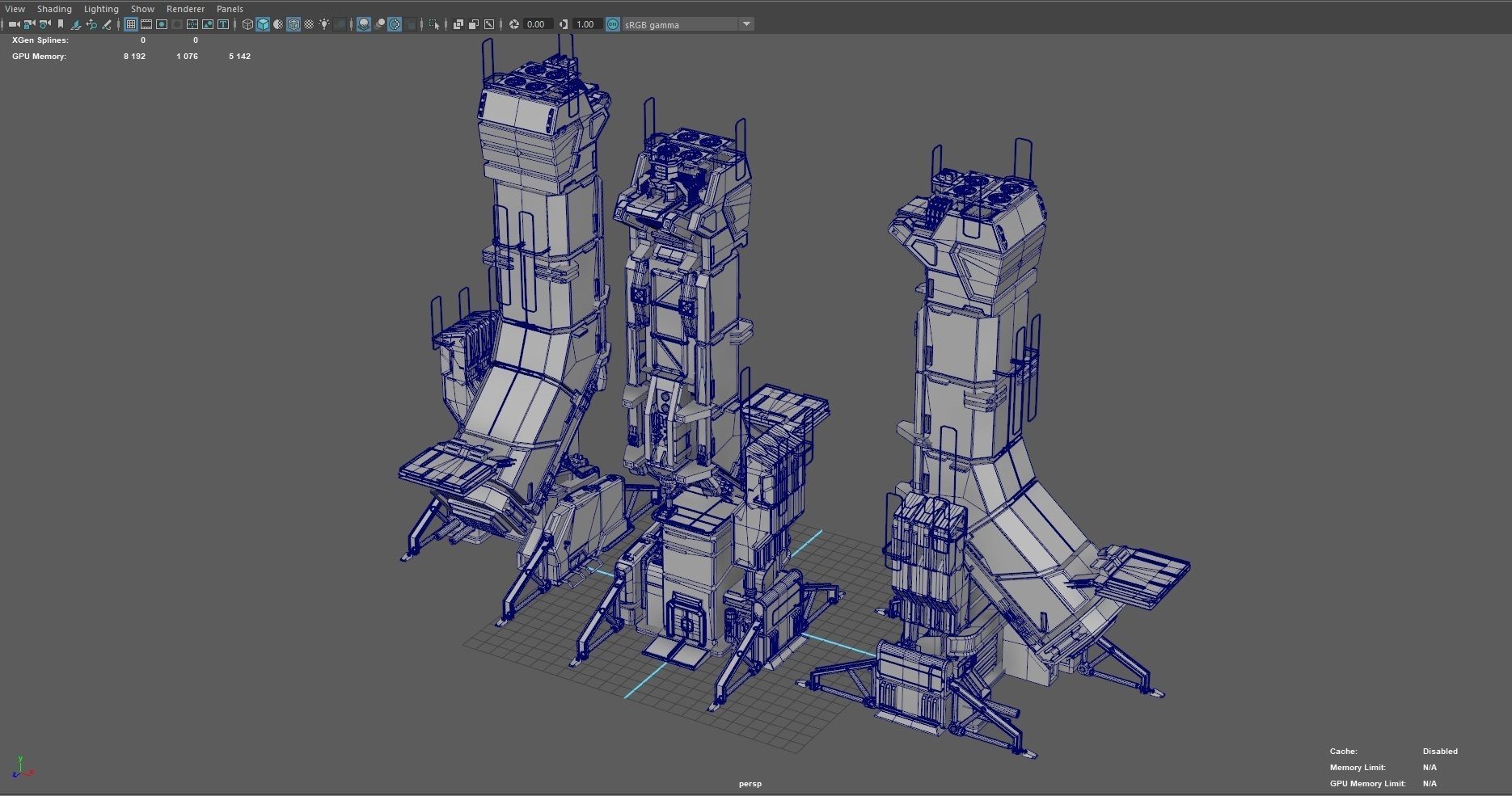Select the Grease Pencil tool icon

click(x=107, y=24)
